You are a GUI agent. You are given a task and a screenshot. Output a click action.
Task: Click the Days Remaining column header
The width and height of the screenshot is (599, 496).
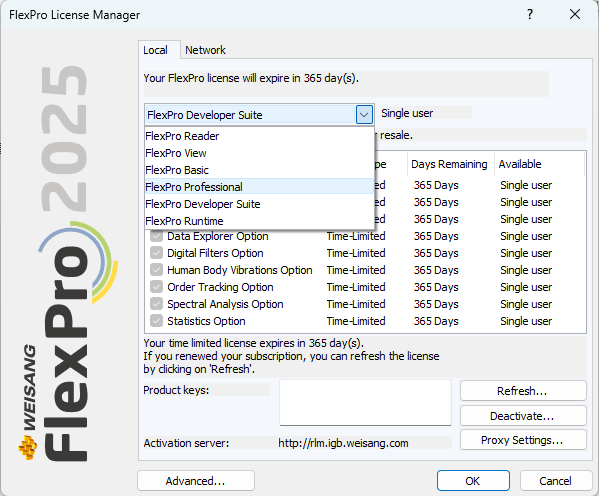click(x=450, y=164)
